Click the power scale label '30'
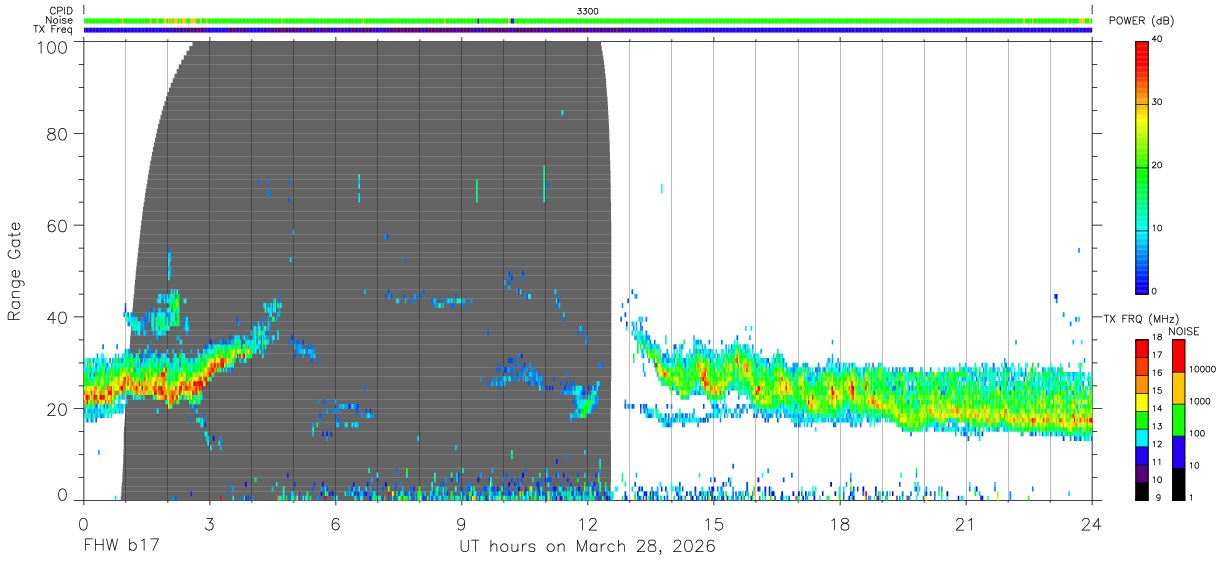This screenshot has height=567, width=1228. [x=1158, y=103]
